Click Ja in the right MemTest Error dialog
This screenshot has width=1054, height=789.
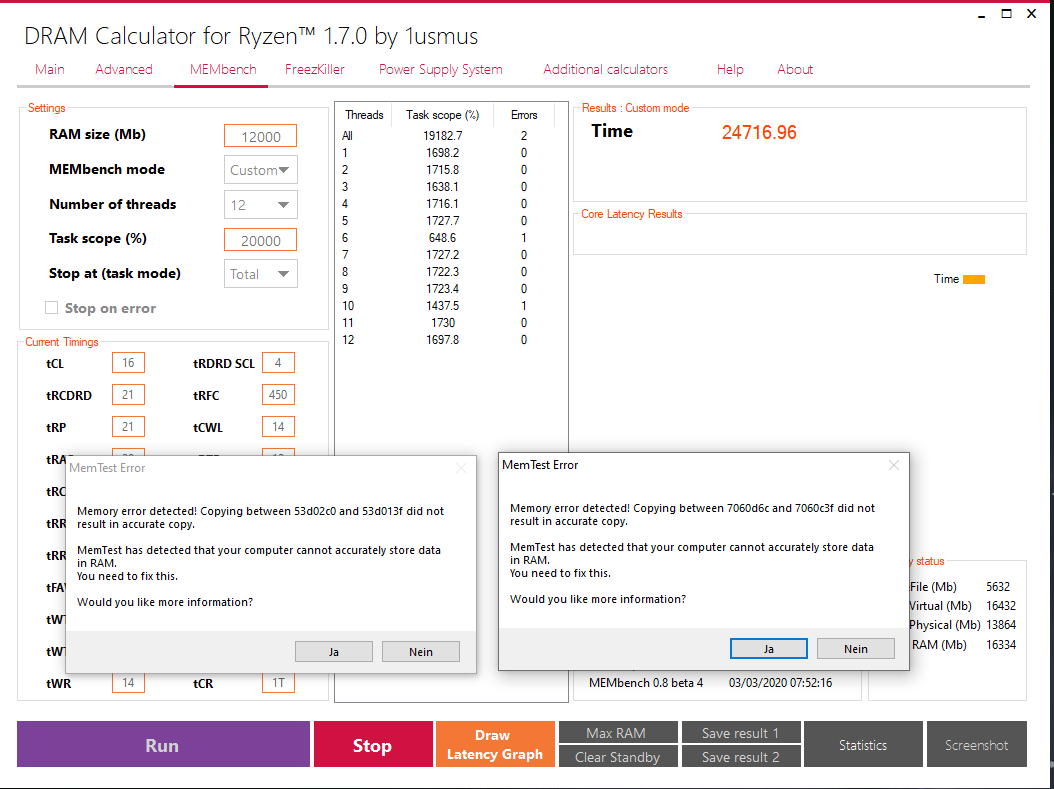pos(768,649)
